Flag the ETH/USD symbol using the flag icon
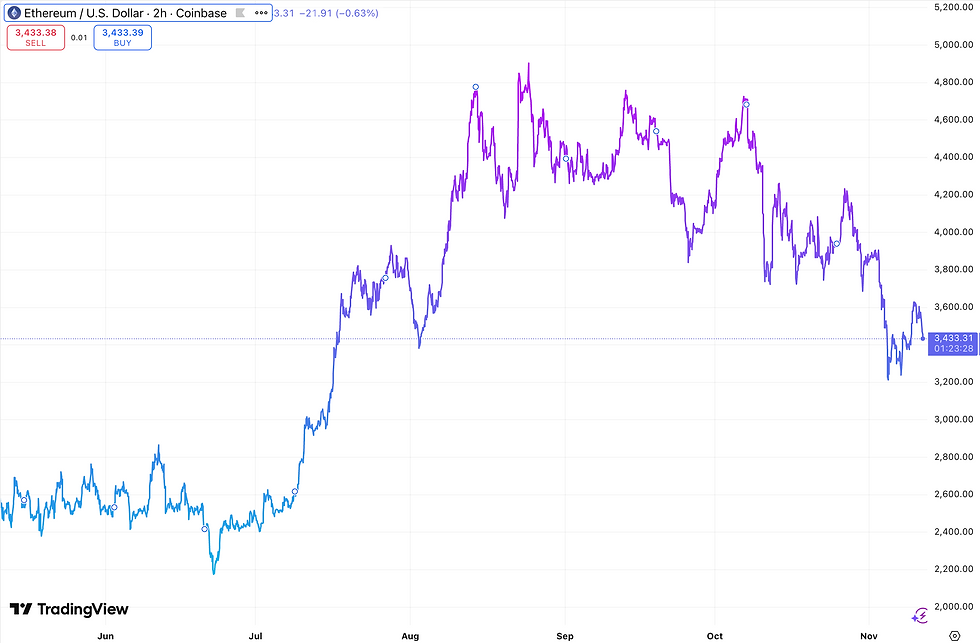This screenshot has width=980, height=643. [x=240, y=13]
